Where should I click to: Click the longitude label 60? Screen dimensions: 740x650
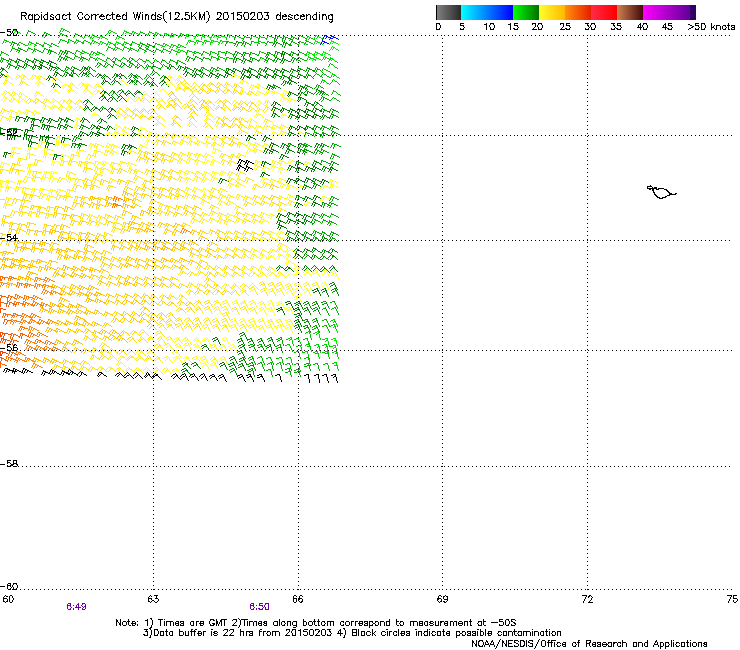8,599
